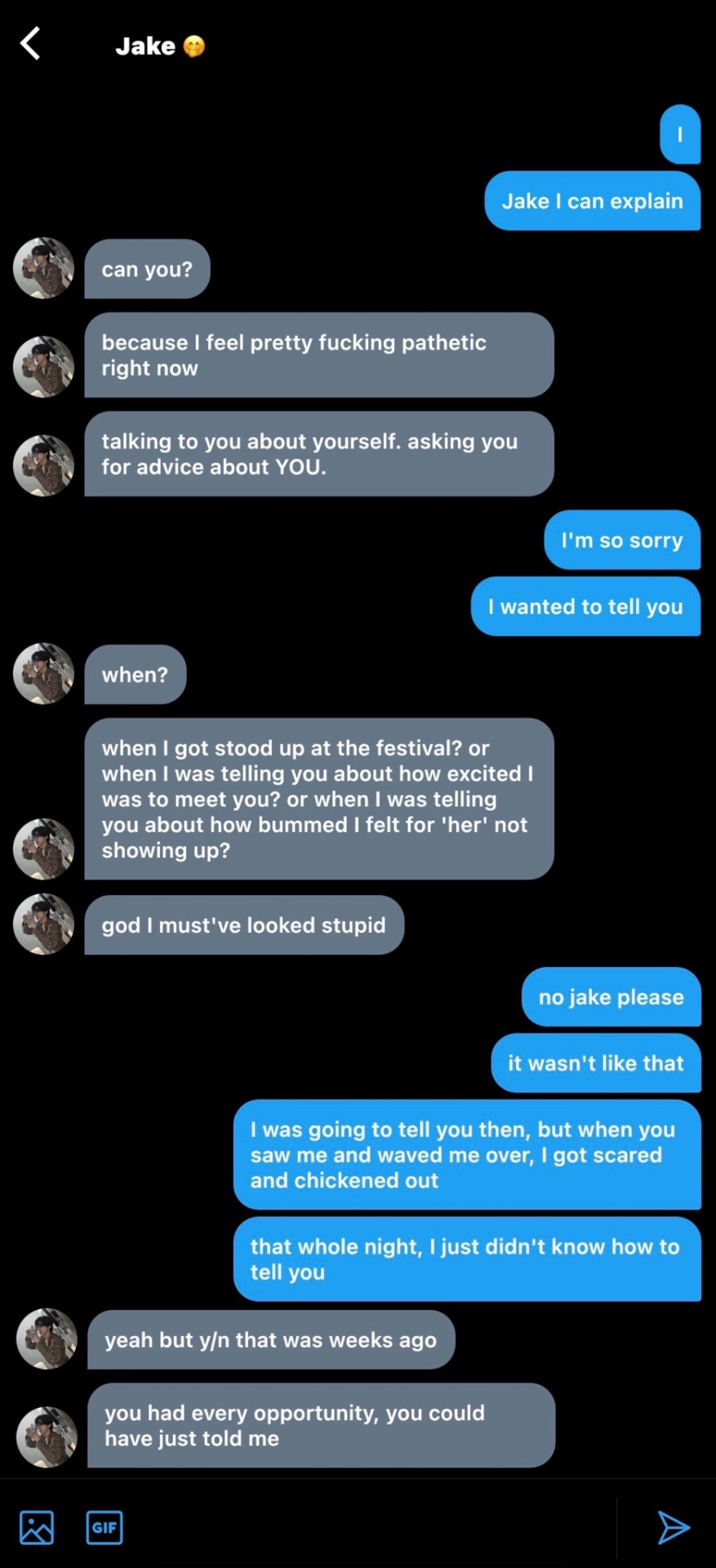Tap the "no jake please" bubble
Image resolution: width=716 pixels, height=1568 pixels.
[x=611, y=997]
